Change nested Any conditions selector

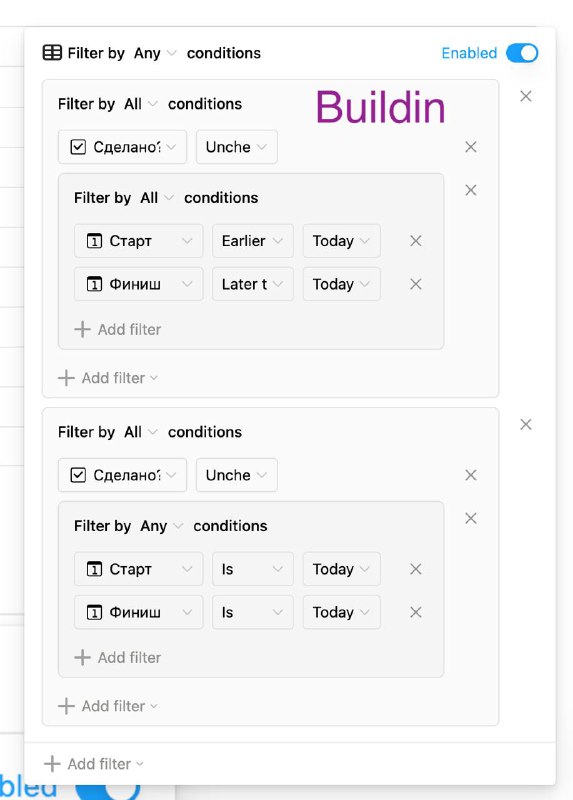pos(161,526)
